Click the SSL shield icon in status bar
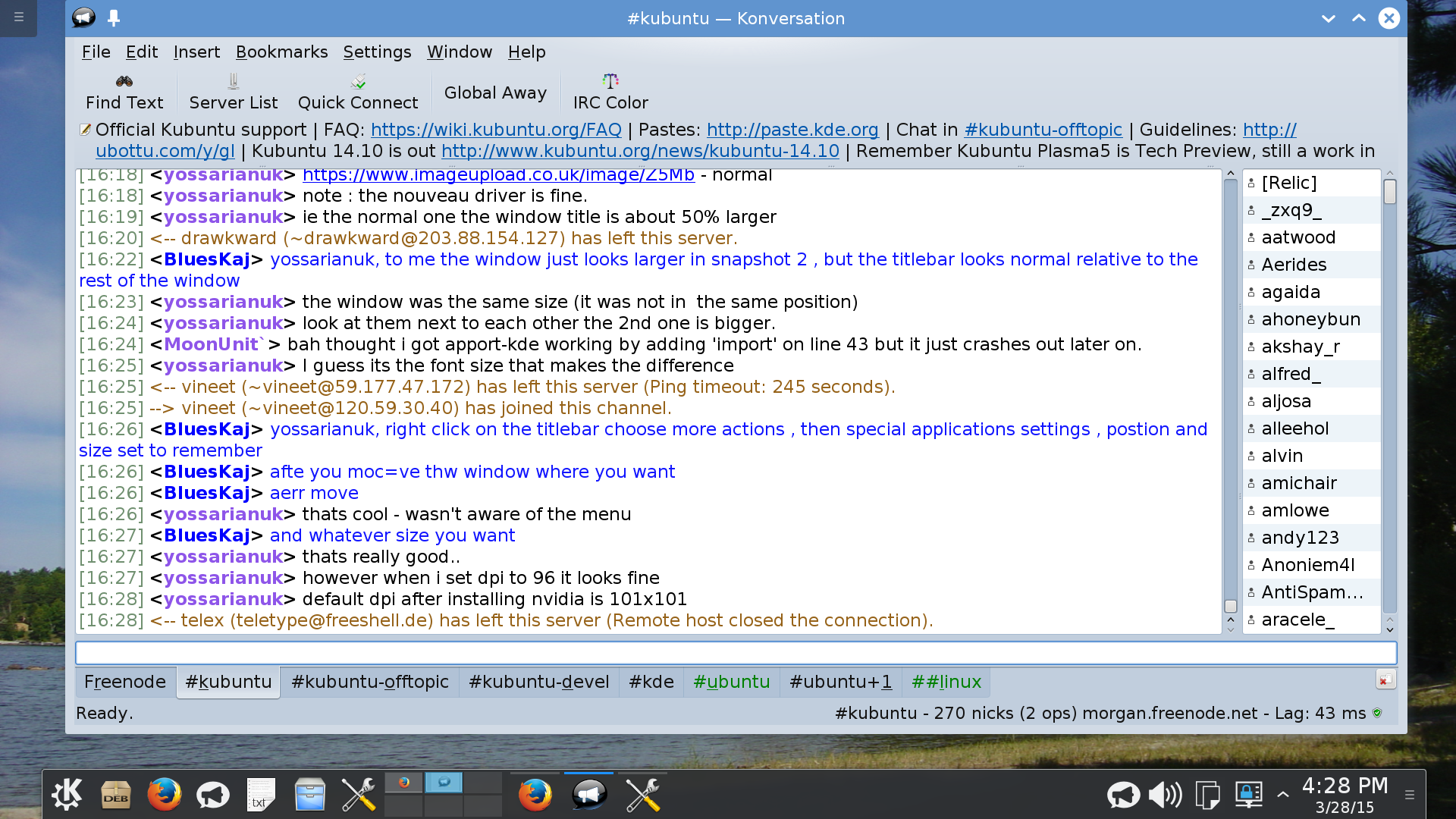 click(x=1377, y=713)
